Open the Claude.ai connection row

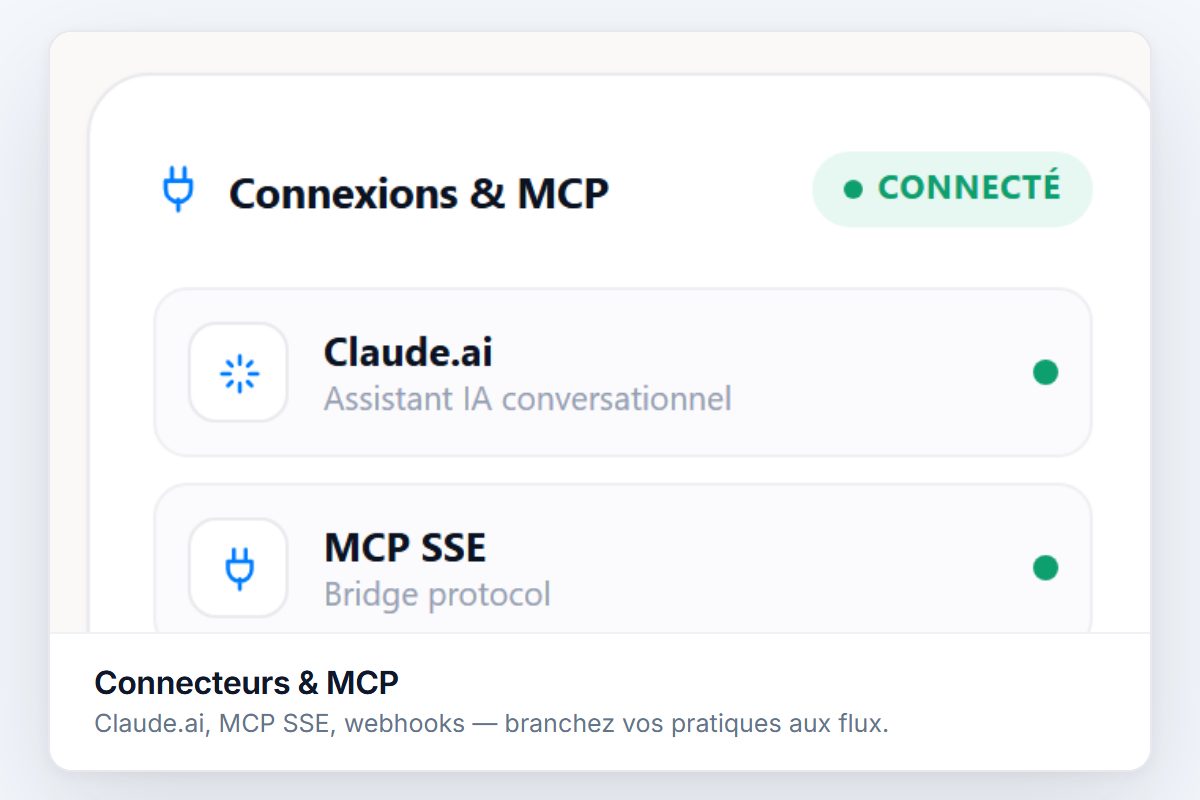coord(622,372)
